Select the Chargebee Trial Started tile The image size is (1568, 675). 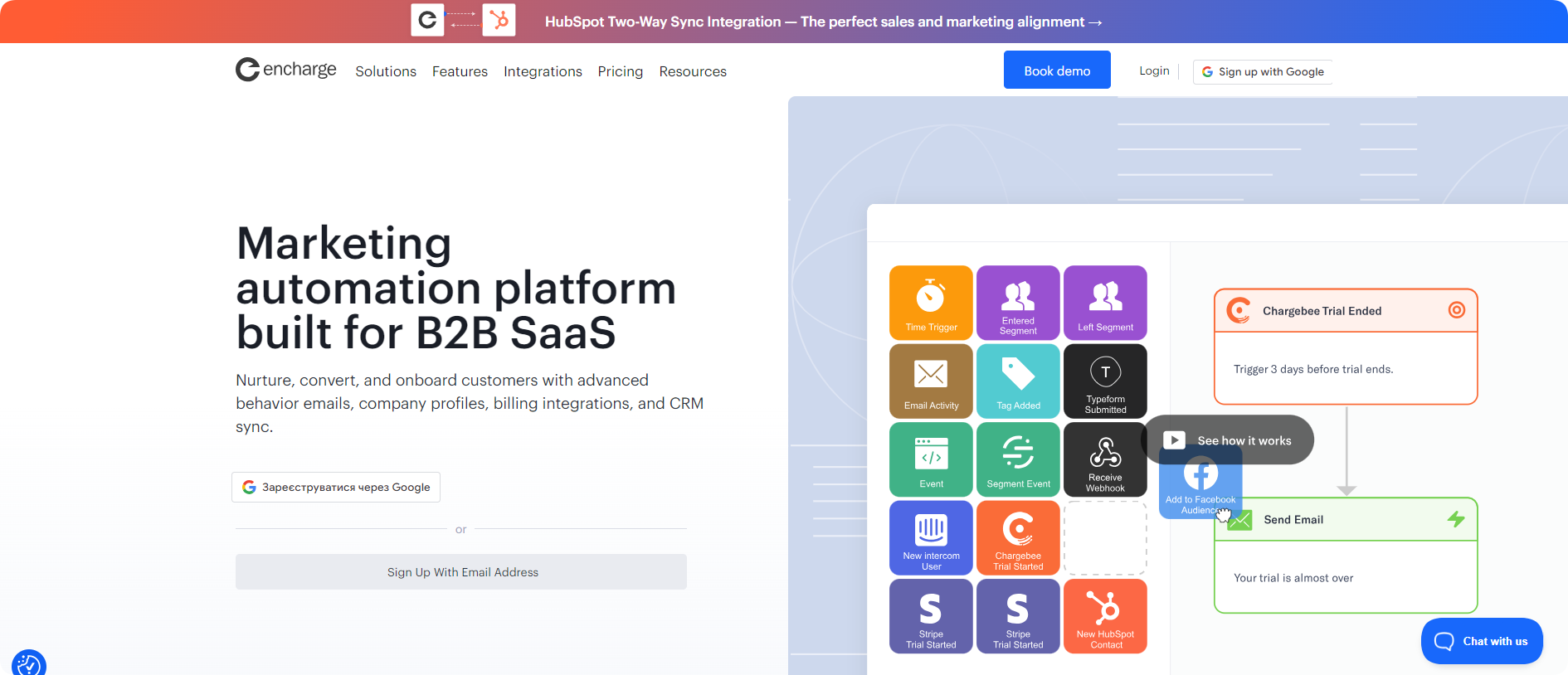1018,537
